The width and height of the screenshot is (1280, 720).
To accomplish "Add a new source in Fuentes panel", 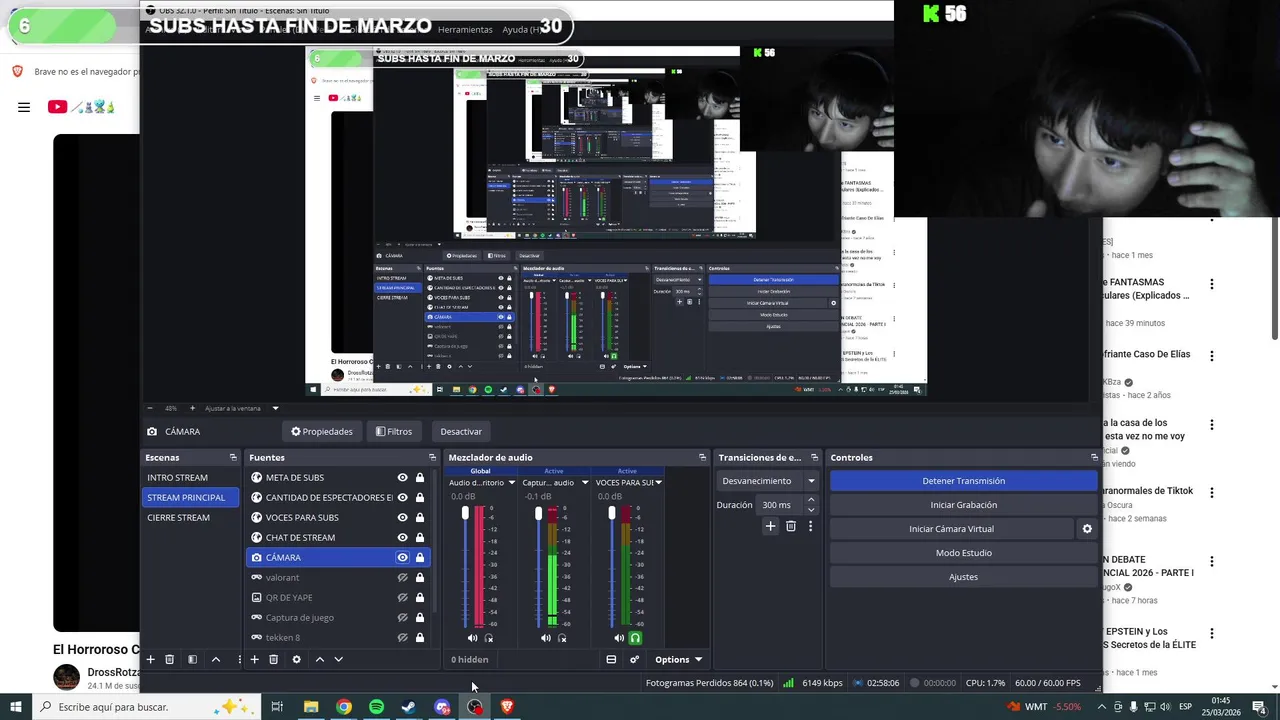I will coord(254,659).
